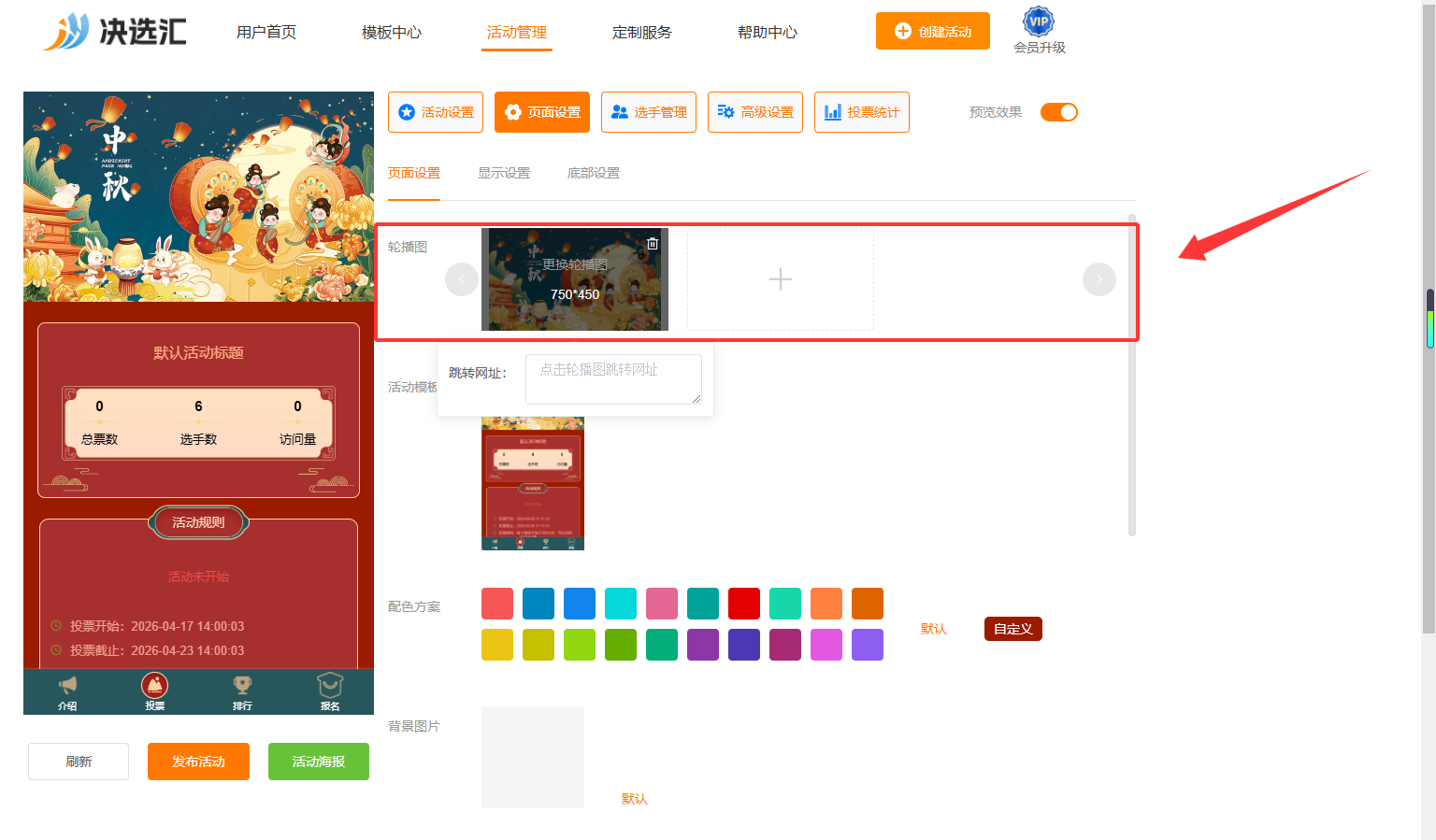The width and height of the screenshot is (1436, 840).
Task: Pick pink color swatch
Action: (662, 604)
